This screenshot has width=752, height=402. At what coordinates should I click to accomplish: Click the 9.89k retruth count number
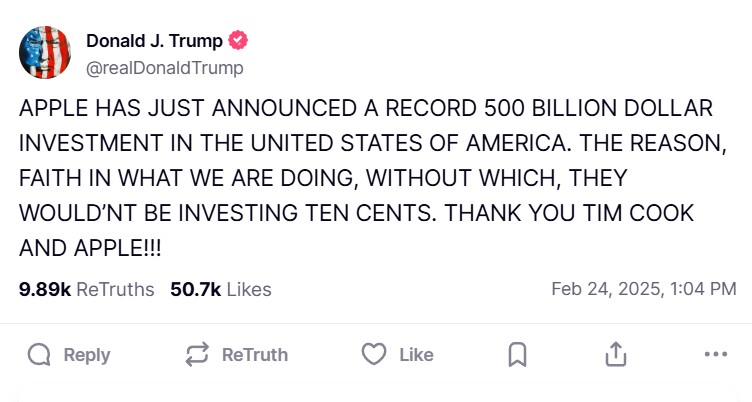pyautogui.click(x=45, y=289)
